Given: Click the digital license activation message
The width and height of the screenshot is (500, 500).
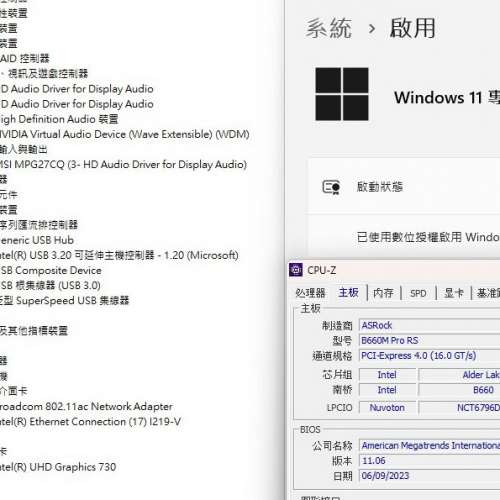Looking at the screenshot, I should (428, 237).
